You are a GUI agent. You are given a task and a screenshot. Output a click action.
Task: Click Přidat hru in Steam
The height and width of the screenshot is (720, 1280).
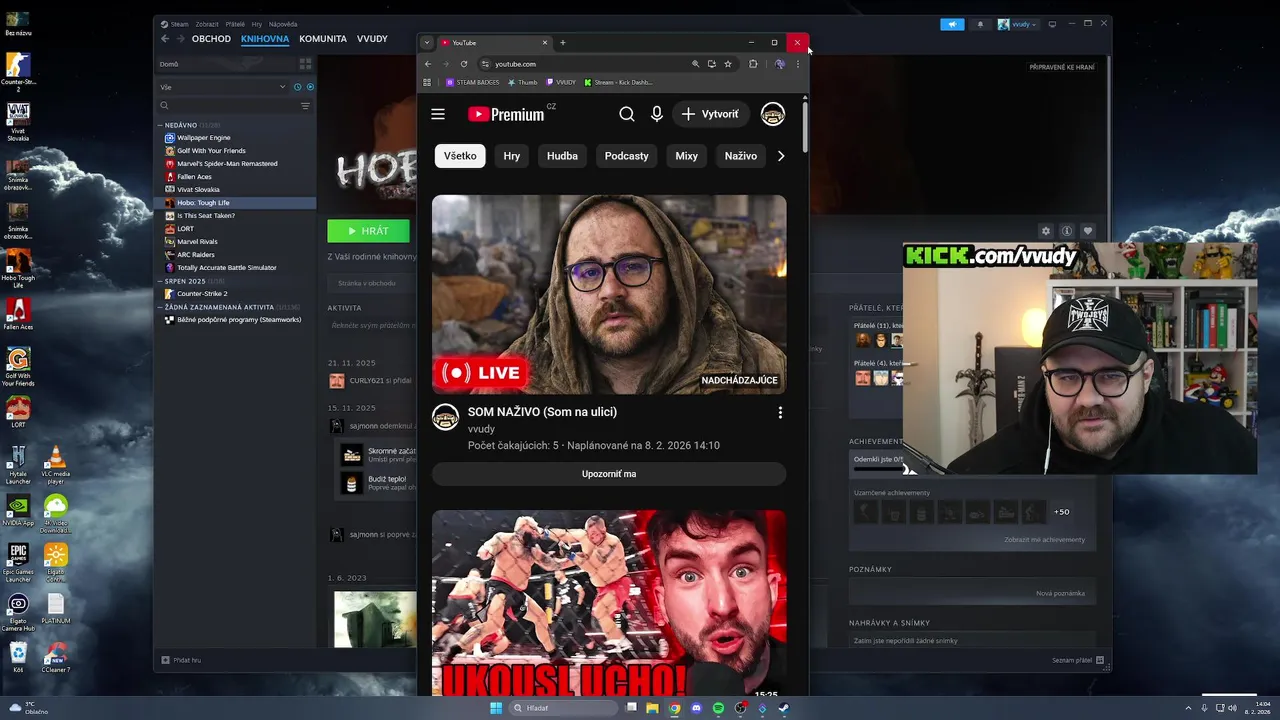pos(181,660)
